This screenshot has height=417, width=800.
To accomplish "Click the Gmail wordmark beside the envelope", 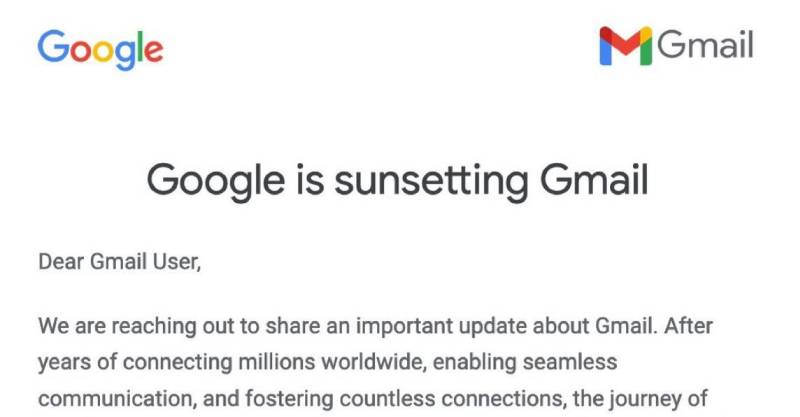I will tap(706, 45).
